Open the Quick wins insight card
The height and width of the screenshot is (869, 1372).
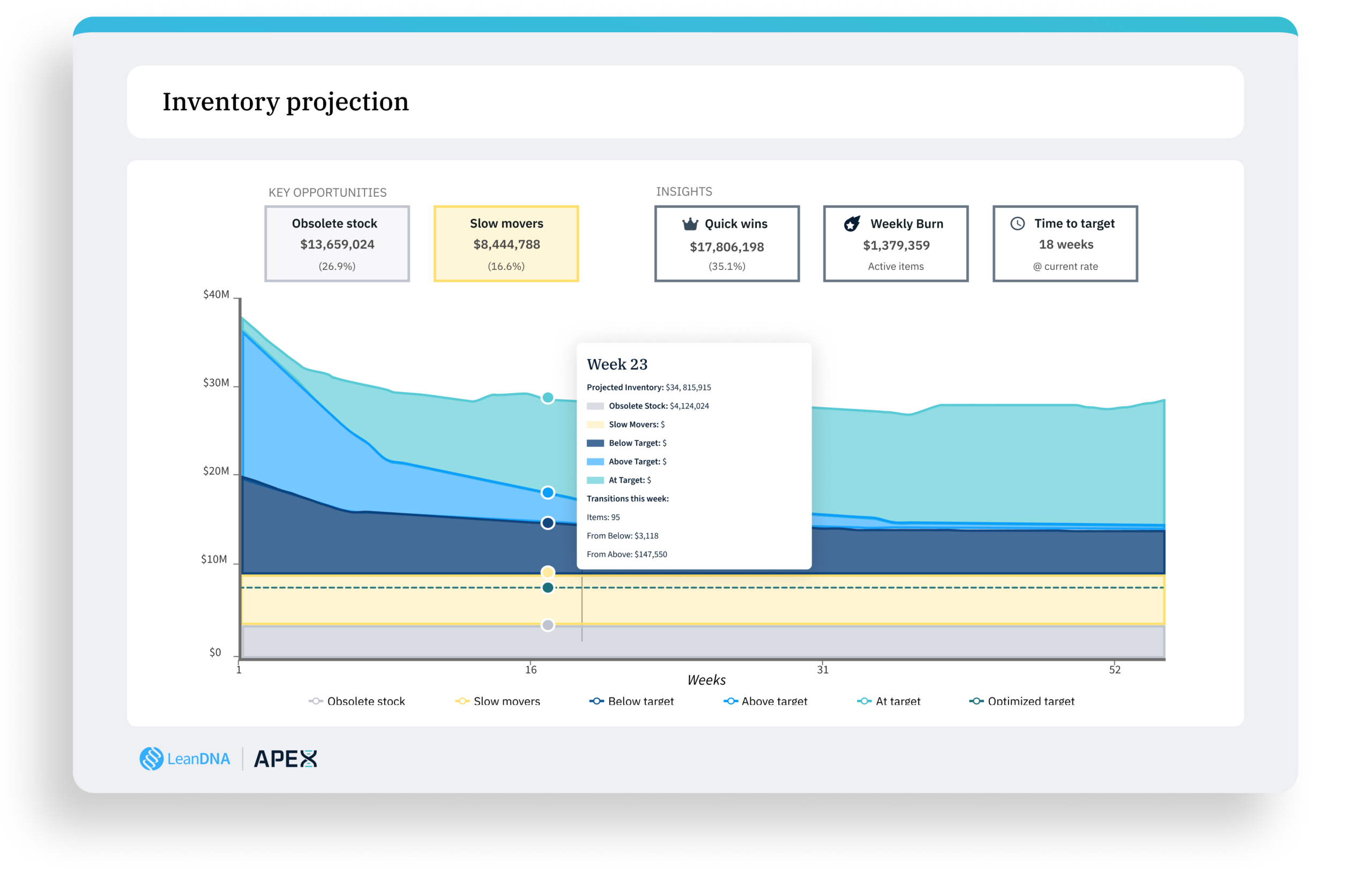tap(726, 244)
